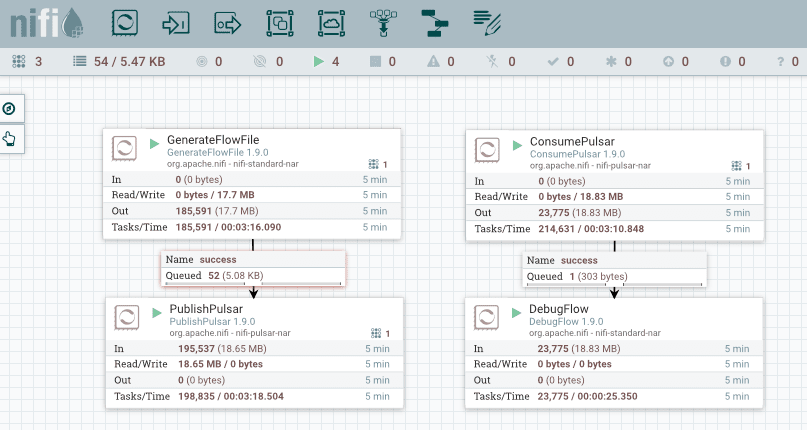Click PublishPulsar Tasks/Time 198,835 value

pyautogui.click(x=196, y=396)
